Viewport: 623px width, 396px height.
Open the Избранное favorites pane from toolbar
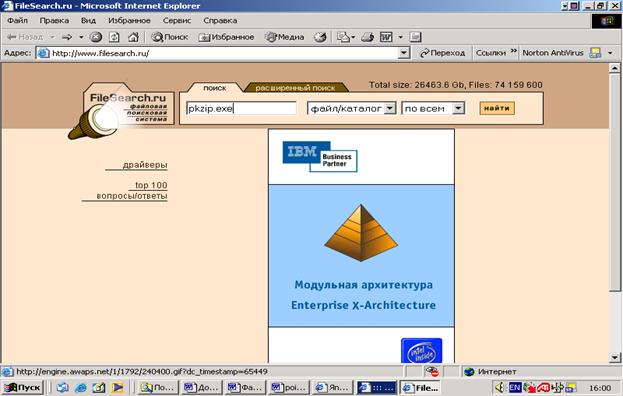226,37
